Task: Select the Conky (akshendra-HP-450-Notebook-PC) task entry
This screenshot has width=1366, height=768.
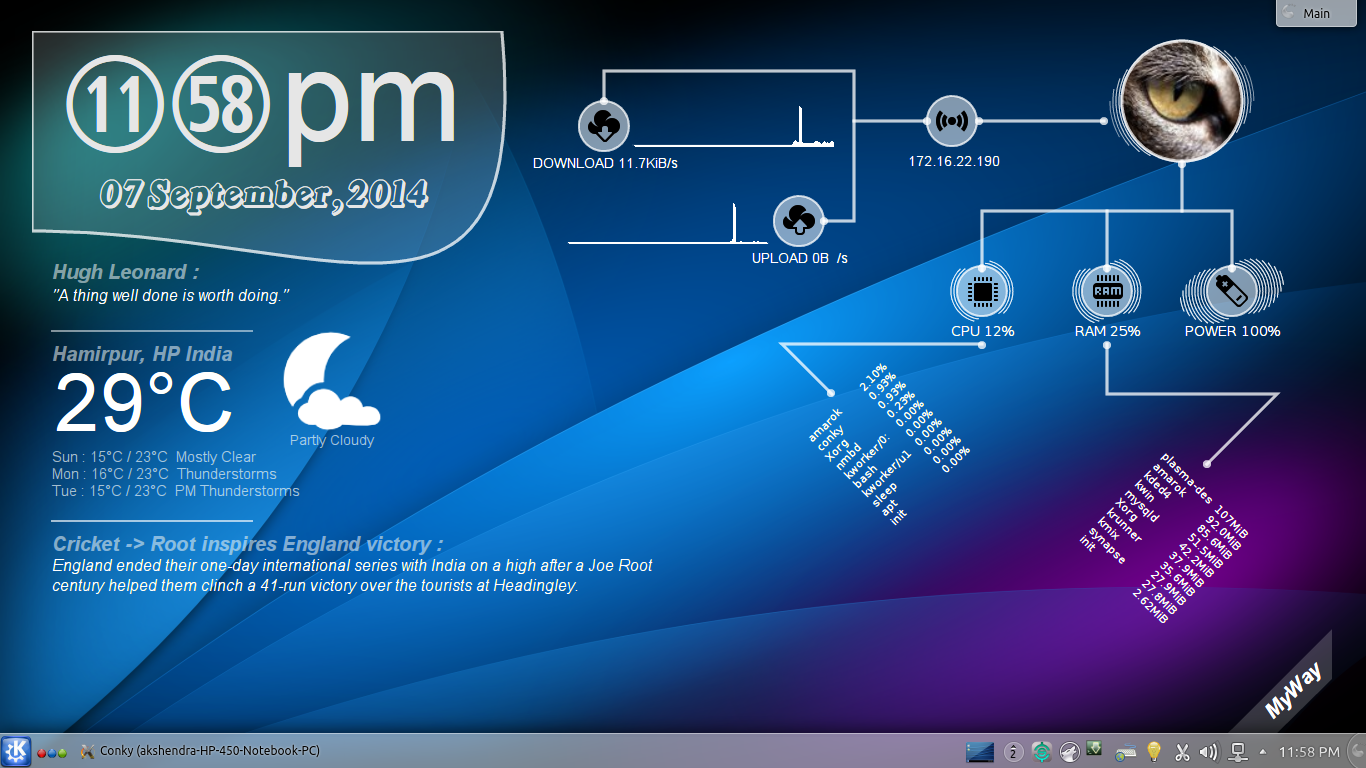Action: 200,751
